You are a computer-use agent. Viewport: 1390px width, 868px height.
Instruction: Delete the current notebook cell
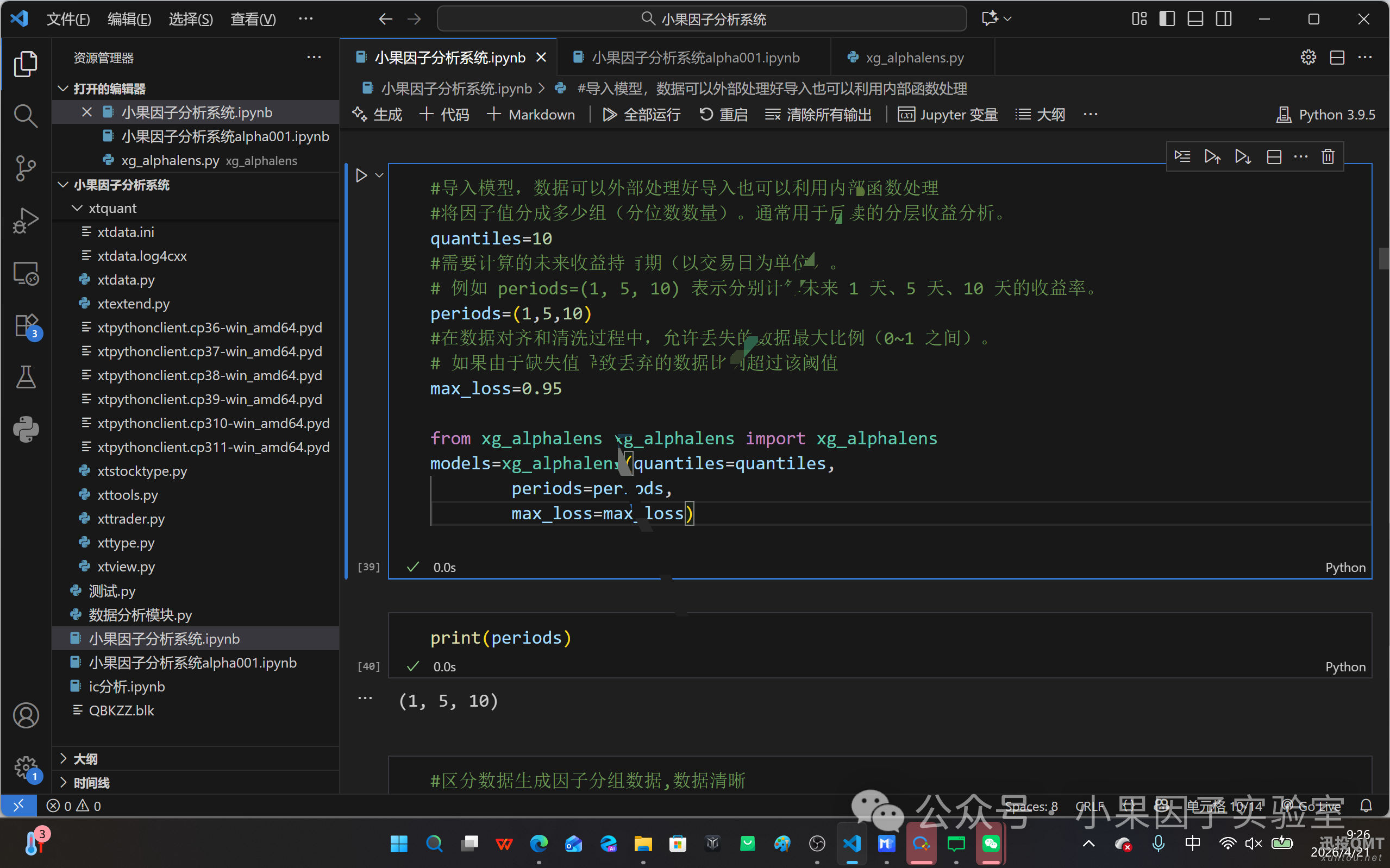tap(1329, 156)
